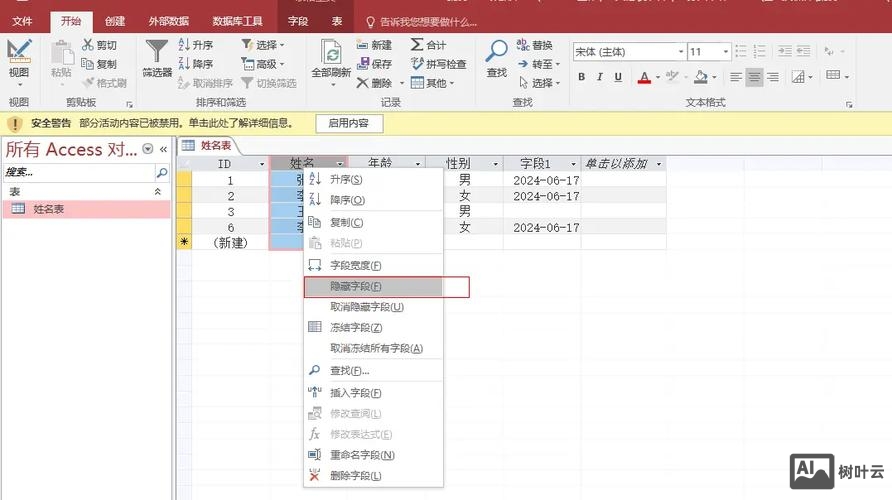892x500 pixels.
Task: Select the row with ID 3
Action: (184, 212)
